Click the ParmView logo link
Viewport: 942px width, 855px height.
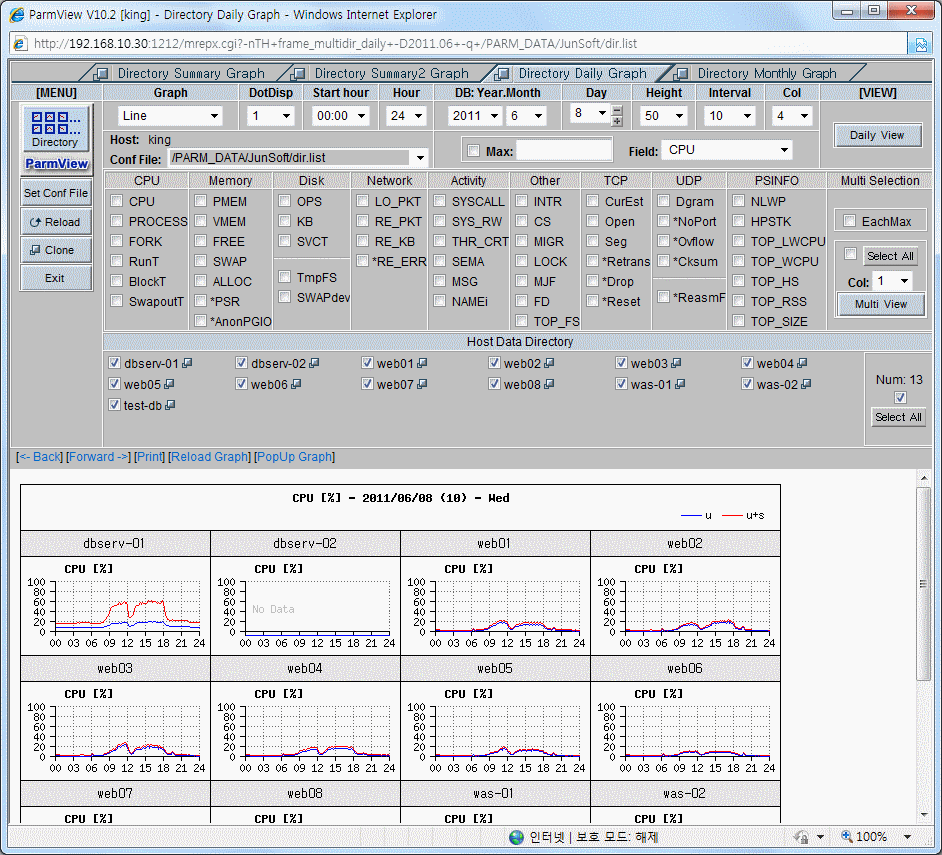[56, 163]
